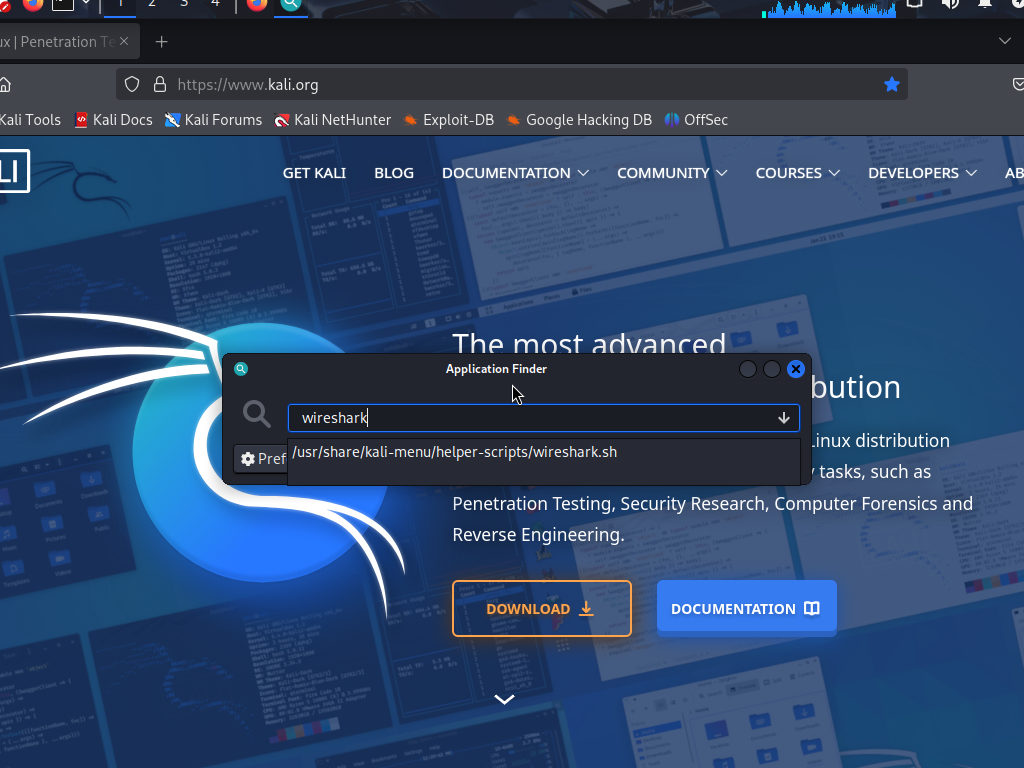This screenshot has width=1024, height=768.
Task: Focus the kali.org address bar
Action: (511, 85)
